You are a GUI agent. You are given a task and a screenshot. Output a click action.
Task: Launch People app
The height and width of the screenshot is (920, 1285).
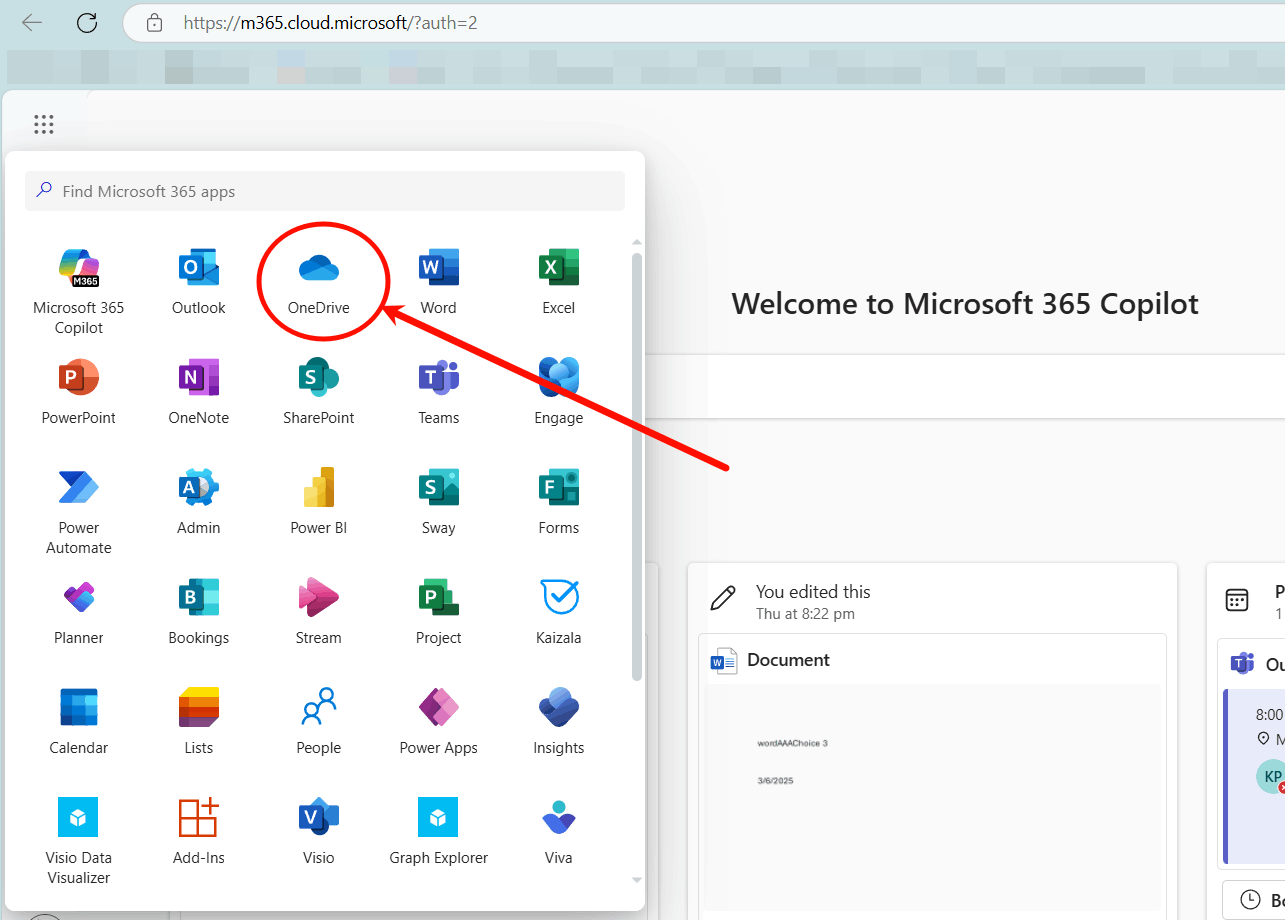click(x=319, y=720)
